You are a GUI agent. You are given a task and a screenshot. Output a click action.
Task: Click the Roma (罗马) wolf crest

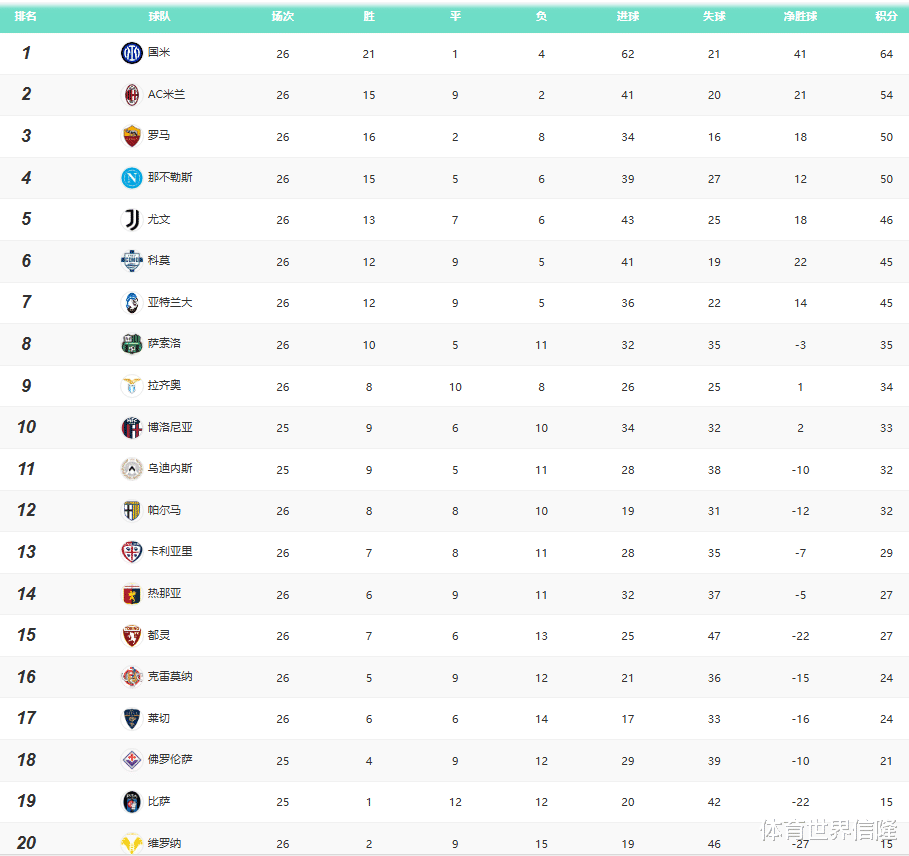tap(131, 136)
